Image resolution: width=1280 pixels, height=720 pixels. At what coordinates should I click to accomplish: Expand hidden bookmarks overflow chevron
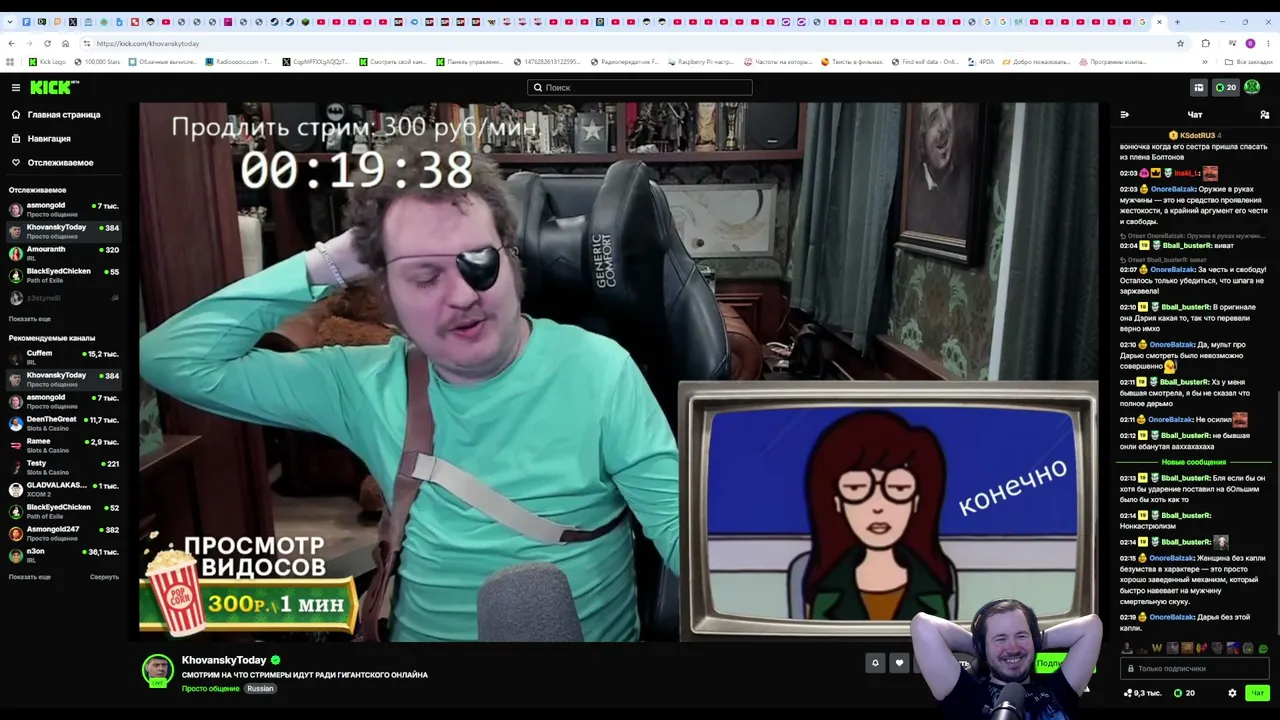(x=1206, y=62)
